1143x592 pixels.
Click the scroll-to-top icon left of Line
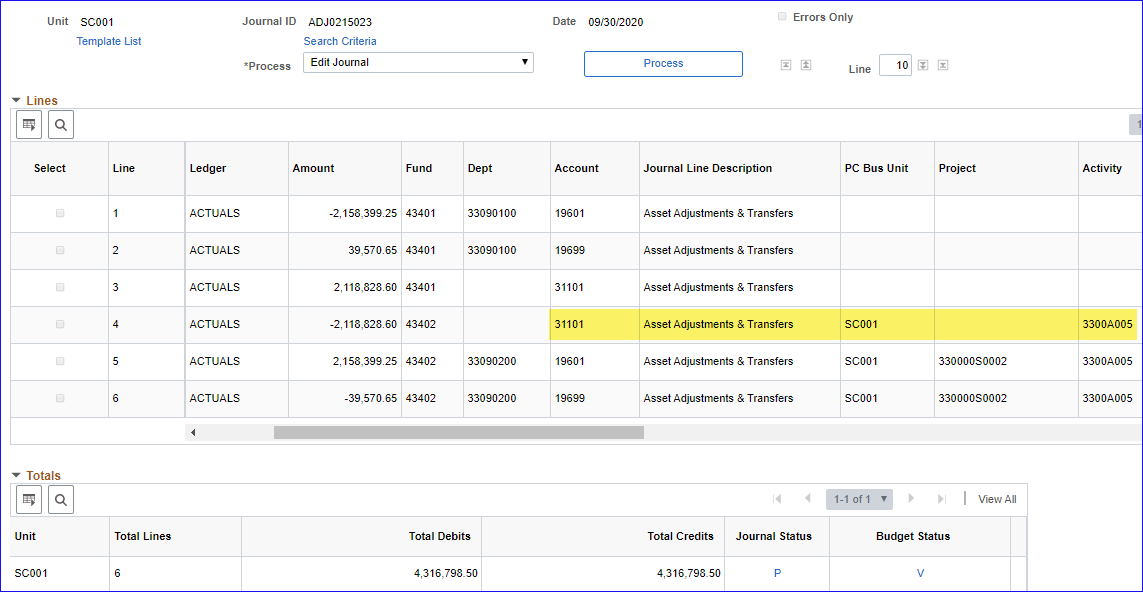(x=786, y=65)
